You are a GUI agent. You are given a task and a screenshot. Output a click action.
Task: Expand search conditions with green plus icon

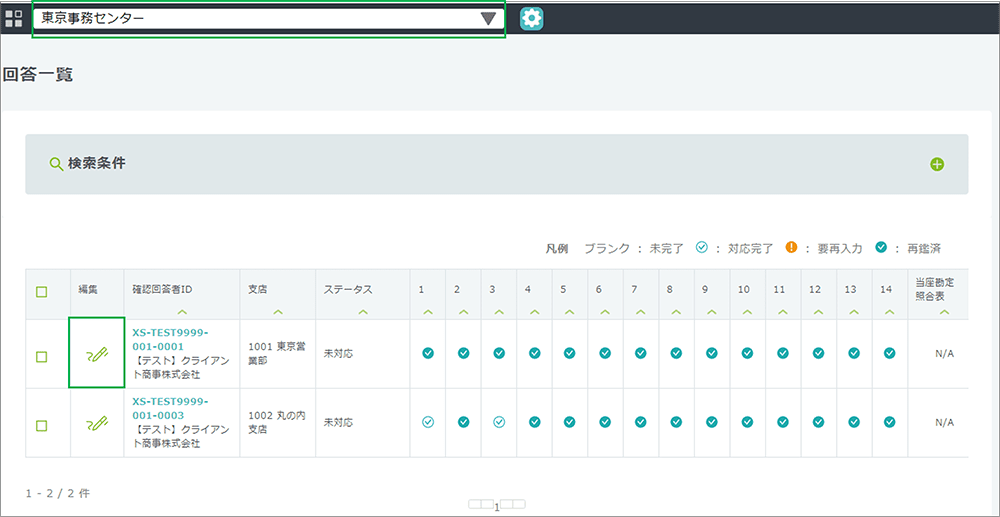point(937,164)
